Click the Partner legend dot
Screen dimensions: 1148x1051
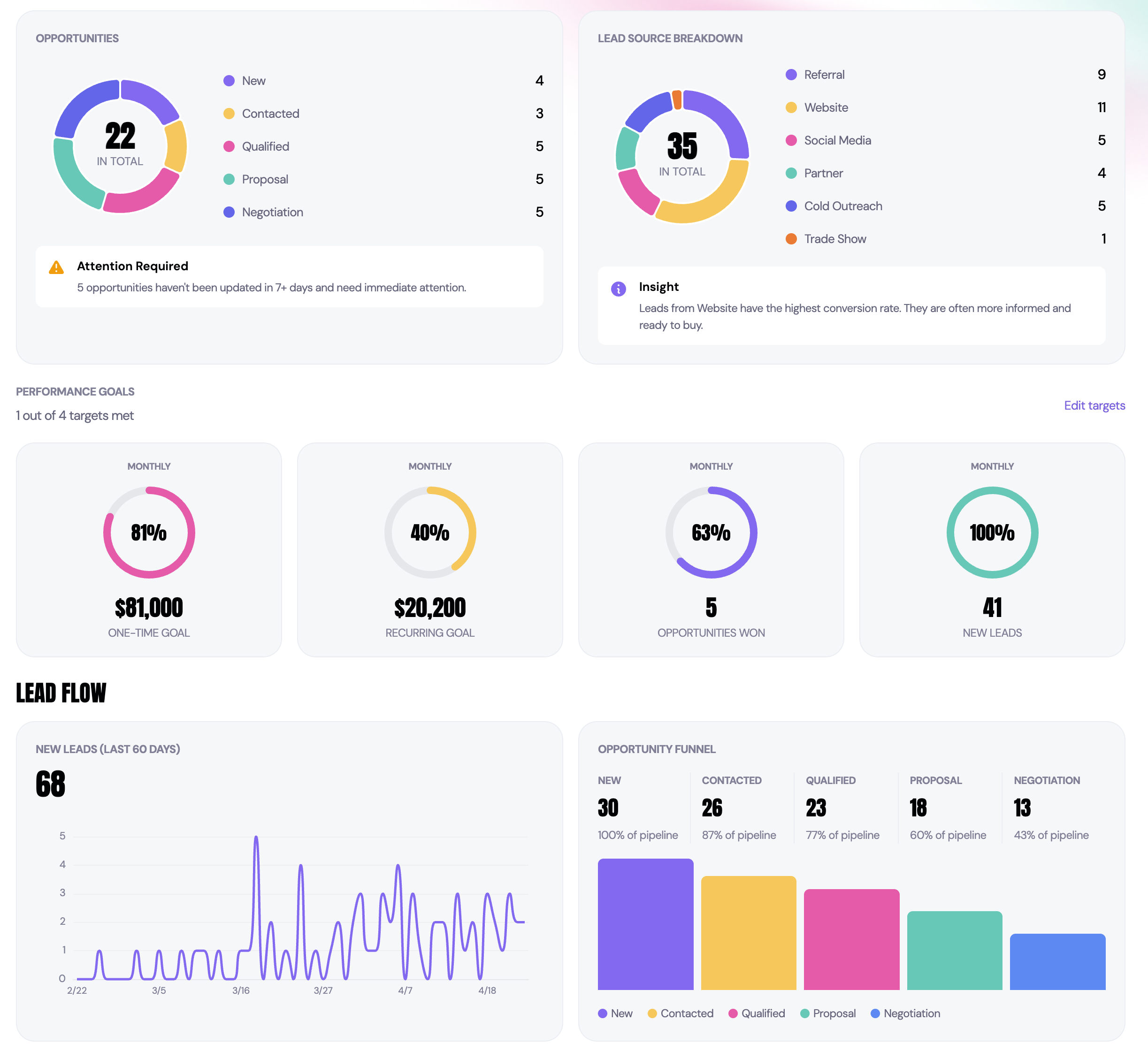pyautogui.click(x=791, y=173)
